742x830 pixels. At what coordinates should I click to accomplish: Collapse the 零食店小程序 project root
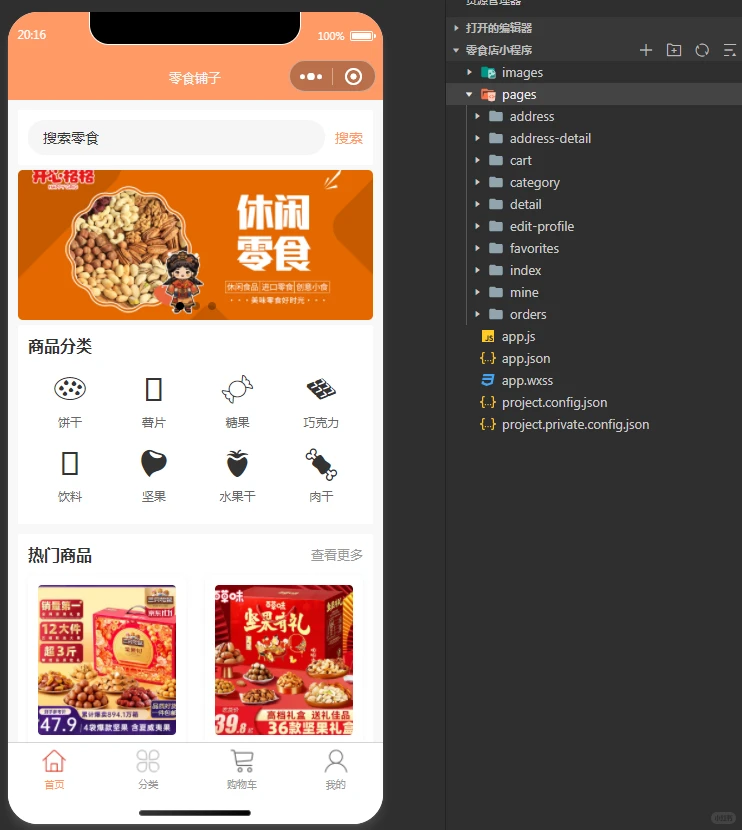pos(456,50)
